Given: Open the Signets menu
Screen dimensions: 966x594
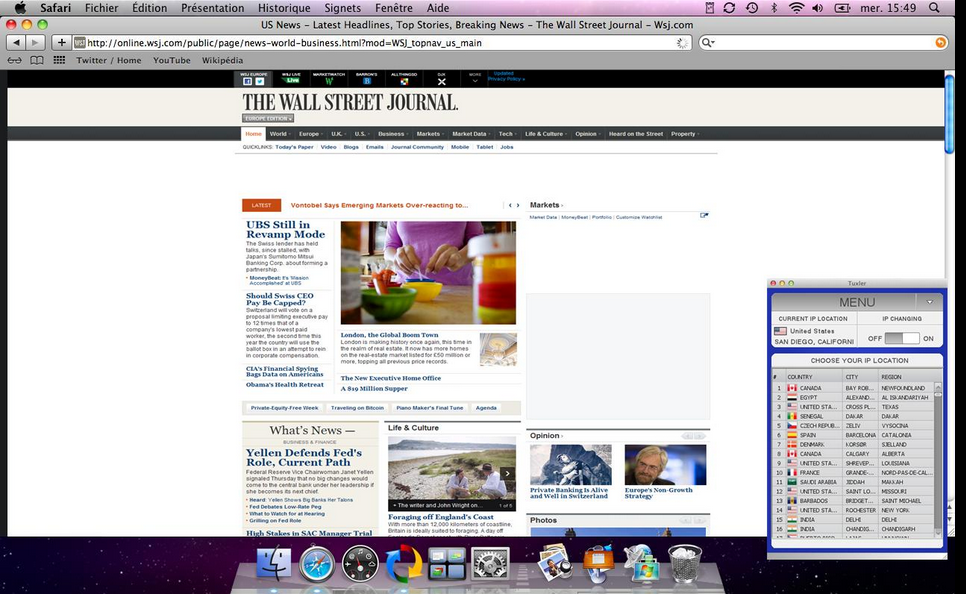Looking at the screenshot, I should (x=343, y=8).
